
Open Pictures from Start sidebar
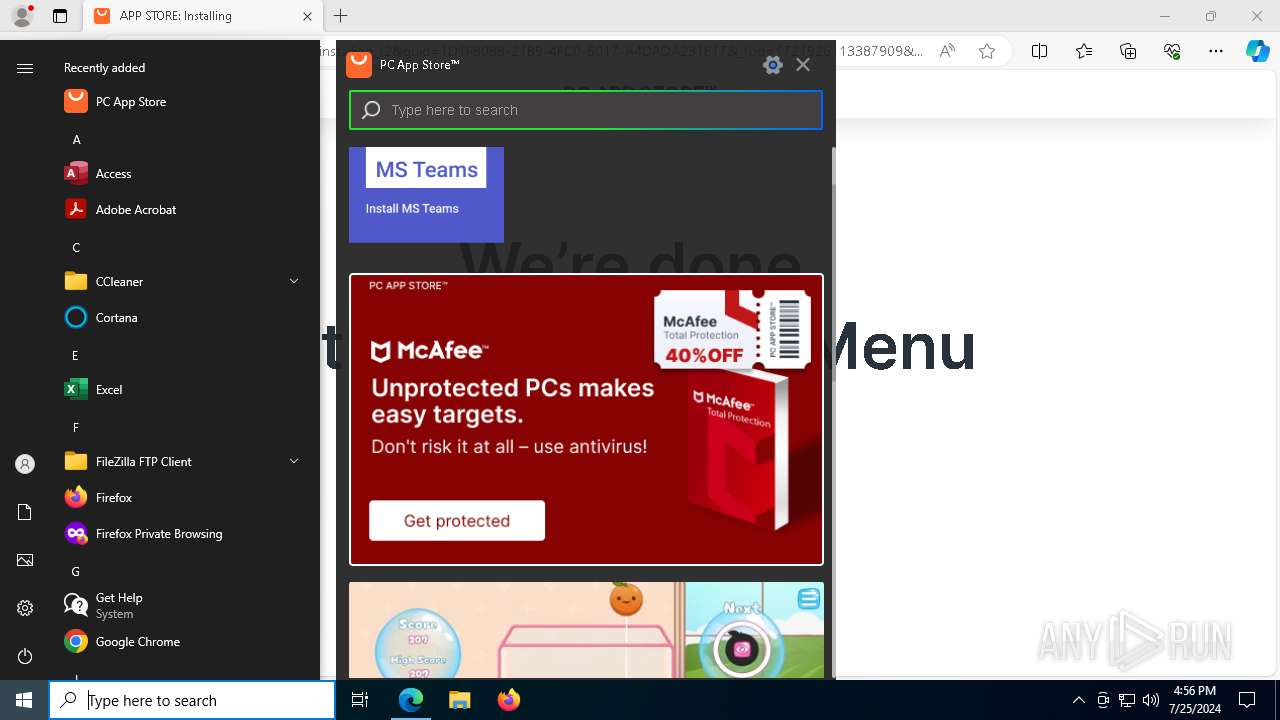click(x=25, y=560)
